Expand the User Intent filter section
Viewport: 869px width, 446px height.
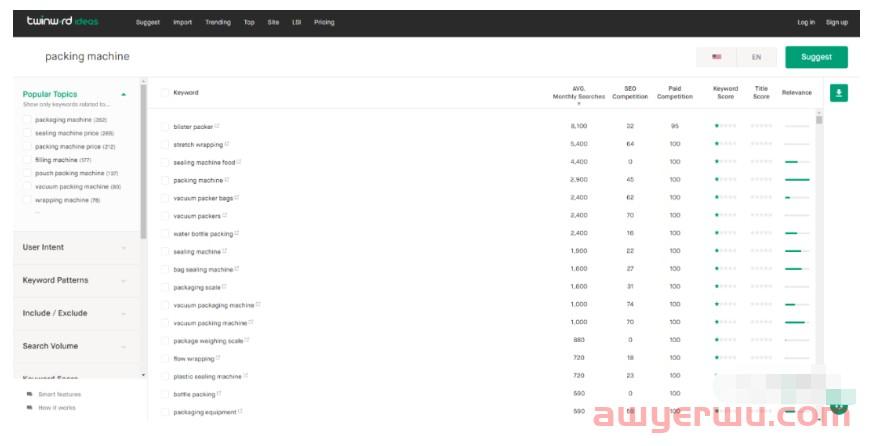pyautogui.click(x=75, y=247)
